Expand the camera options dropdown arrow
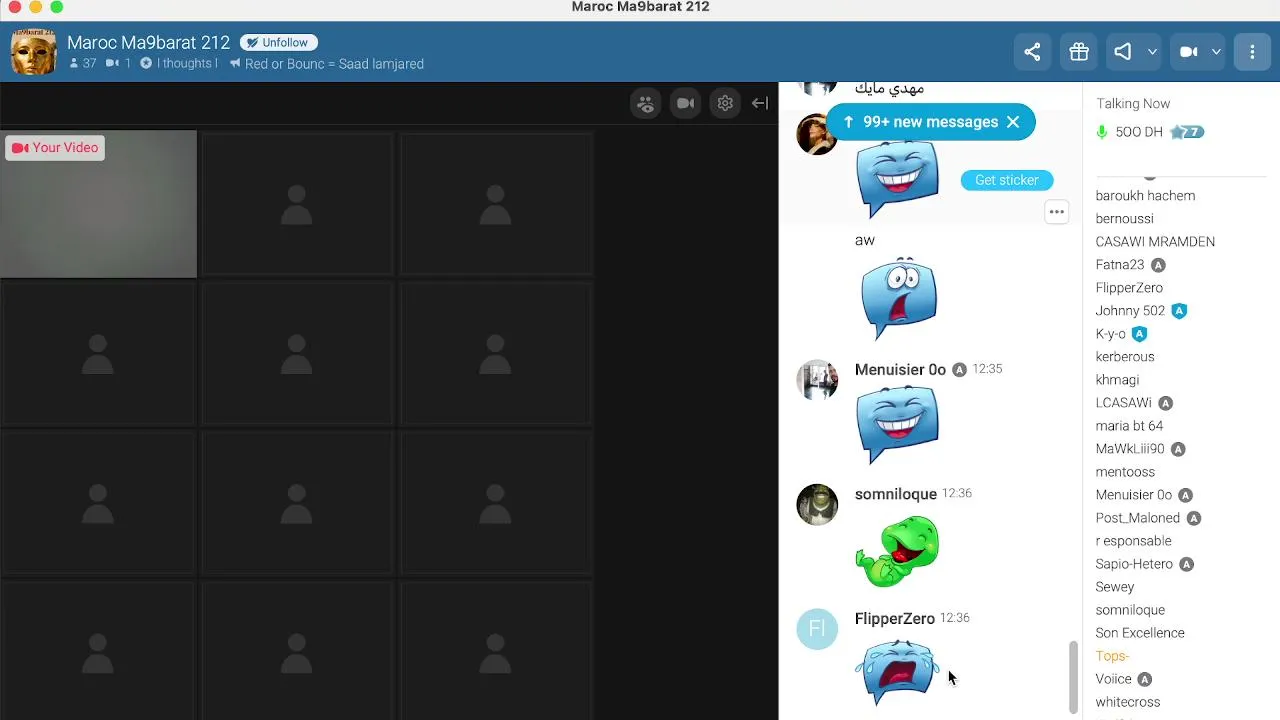The height and width of the screenshot is (720, 1280). (x=1216, y=52)
